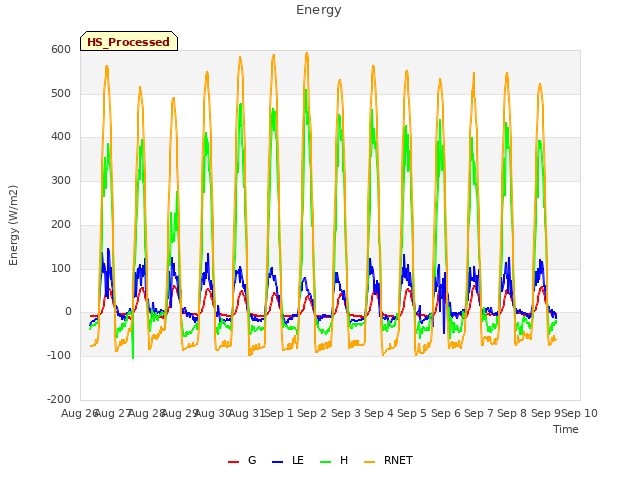Click the blue LE downward spike near Sep 6
This screenshot has width=640, height=480.
[x=444, y=333]
